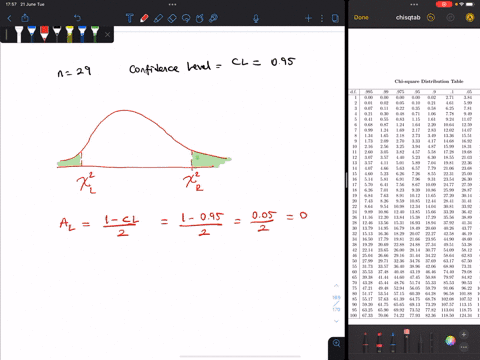The image size is (480, 360).
Task: Tap the Chi-square Distribution Table heading
Action: [x=429, y=81]
